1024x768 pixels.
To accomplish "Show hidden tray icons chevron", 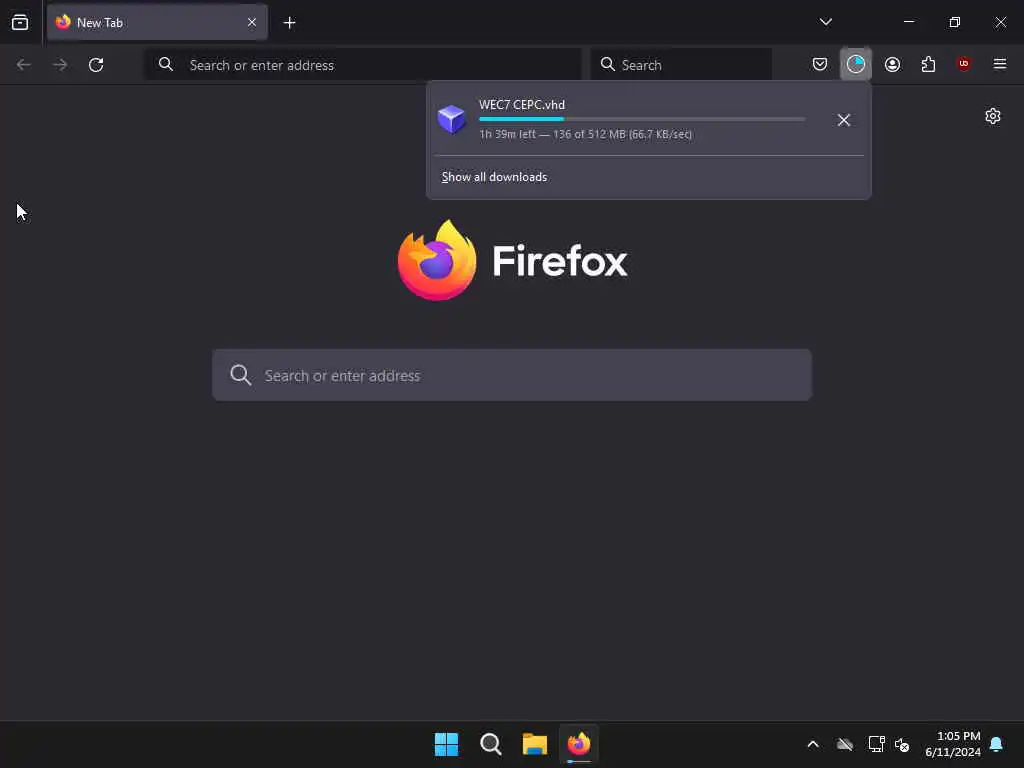I will 813,744.
